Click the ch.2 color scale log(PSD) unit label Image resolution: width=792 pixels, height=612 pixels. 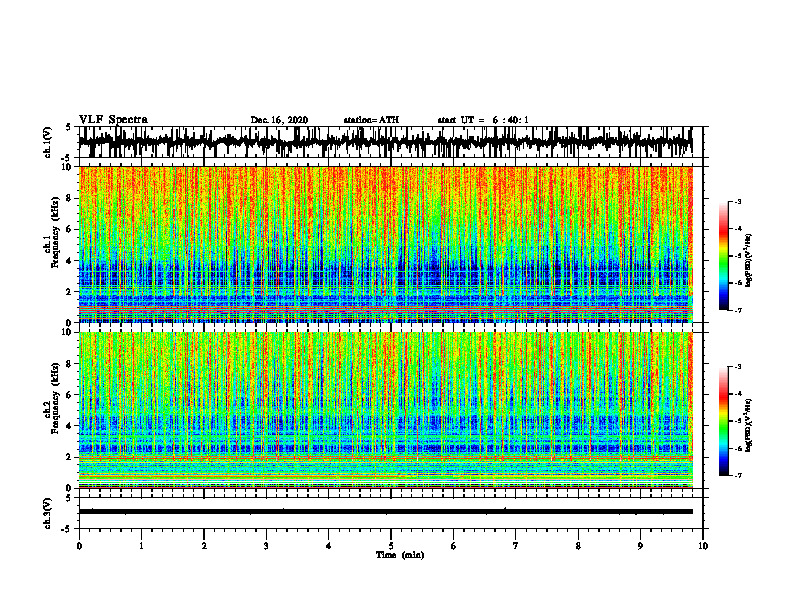[749, 425]
